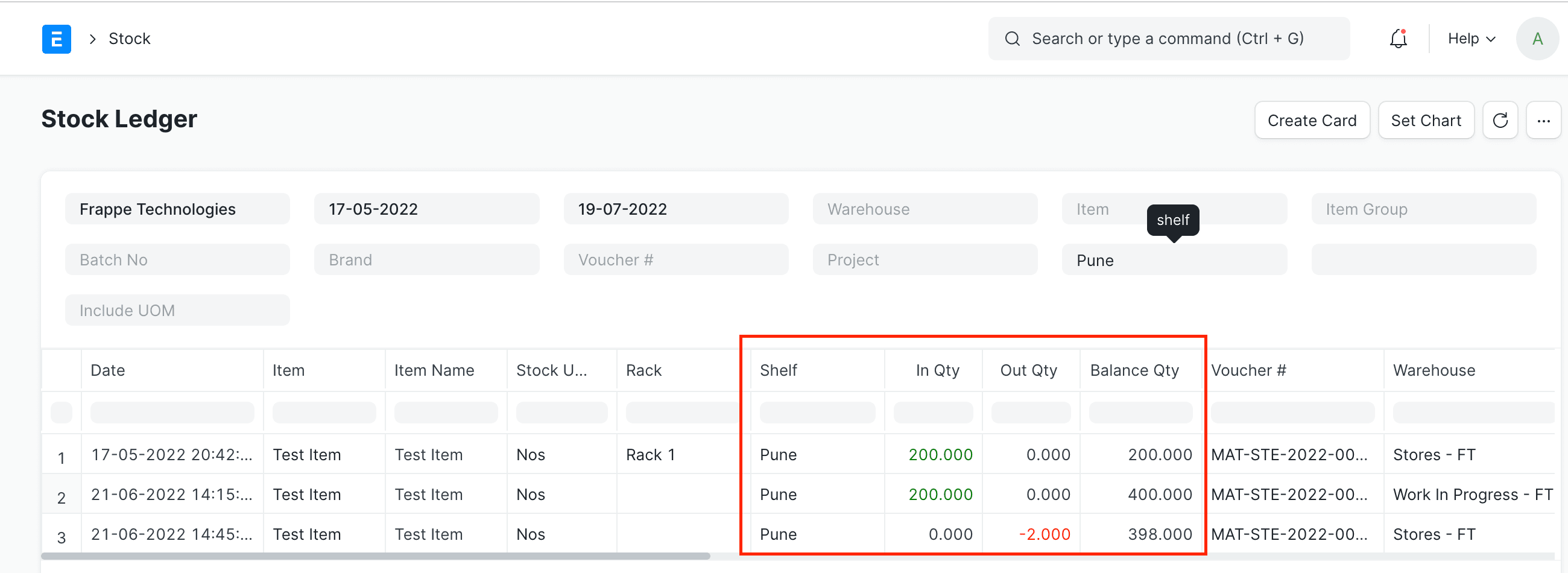Open the user avatar A menu
This screenshot has height=573, width=1568.
click(1537, 39)
